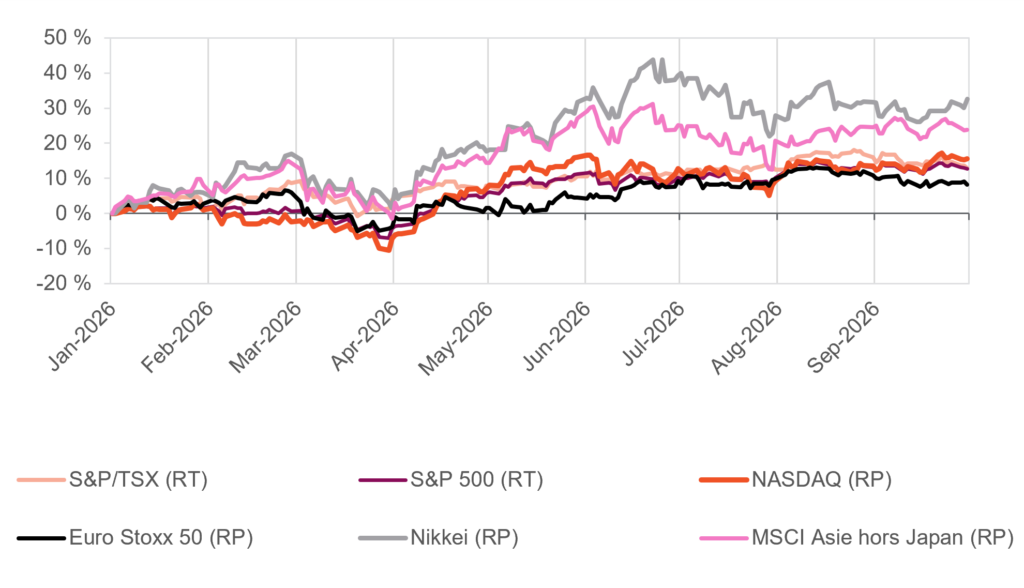
Task: Click the salmon S&P/TSX legend line swatch
Action: (x=41, y=480)
